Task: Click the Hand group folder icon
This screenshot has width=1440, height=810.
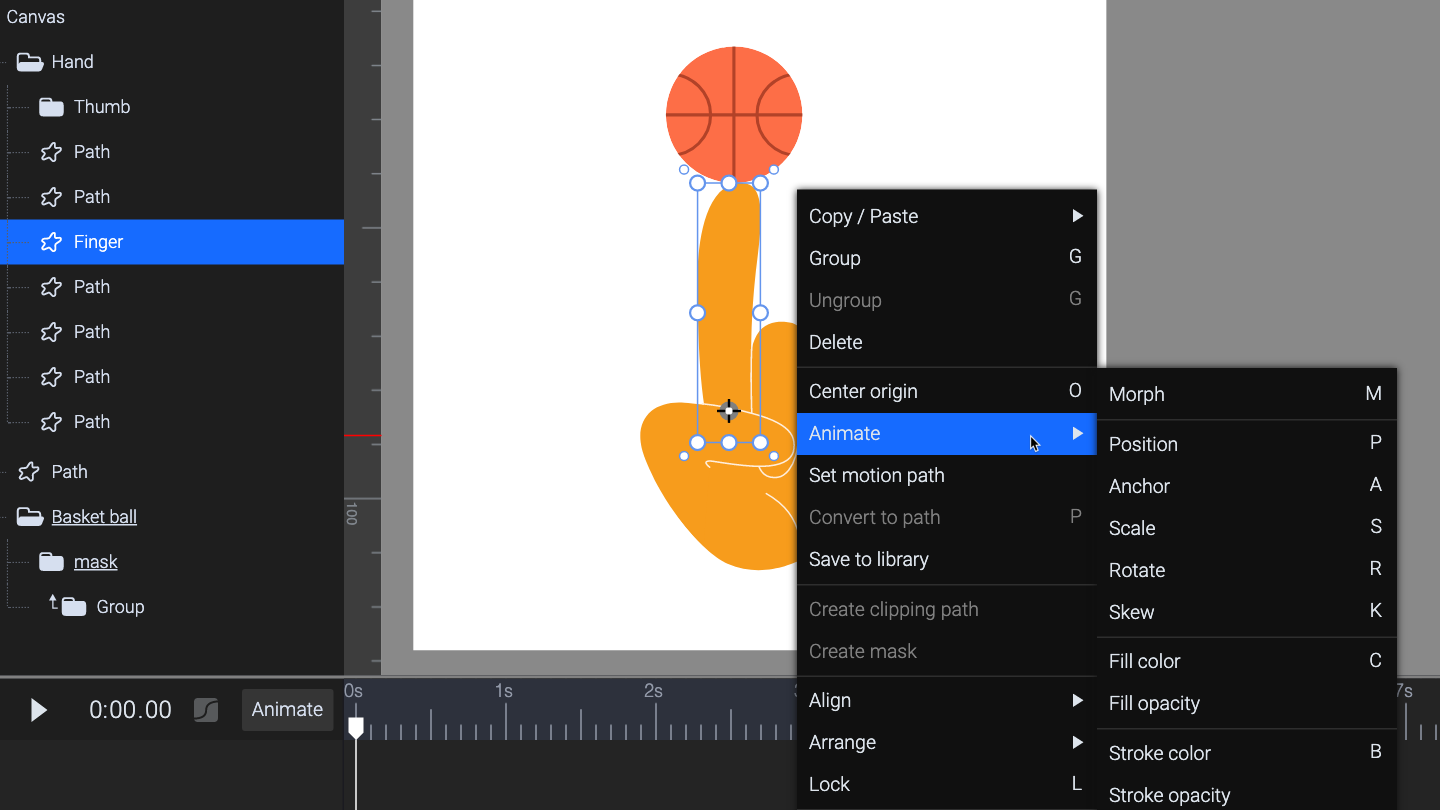Action: pyautogui.click(x=30, y=62)
